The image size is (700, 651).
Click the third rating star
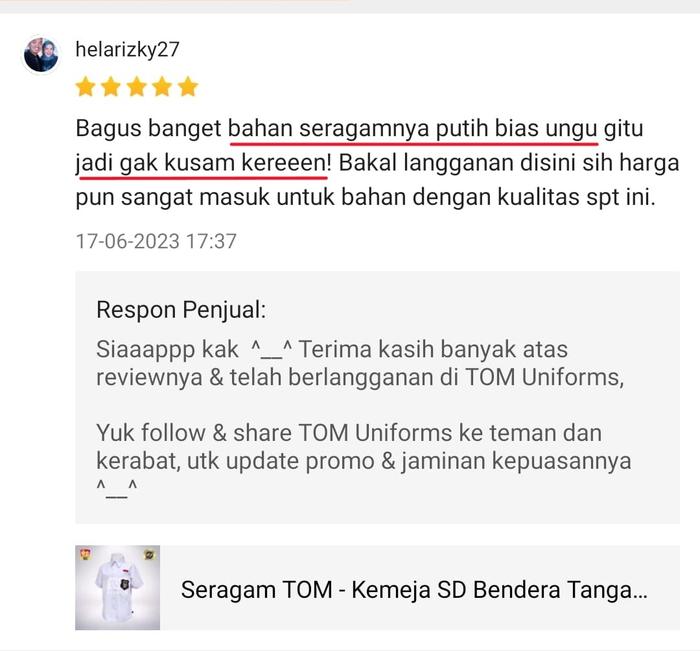coord(137,87)
